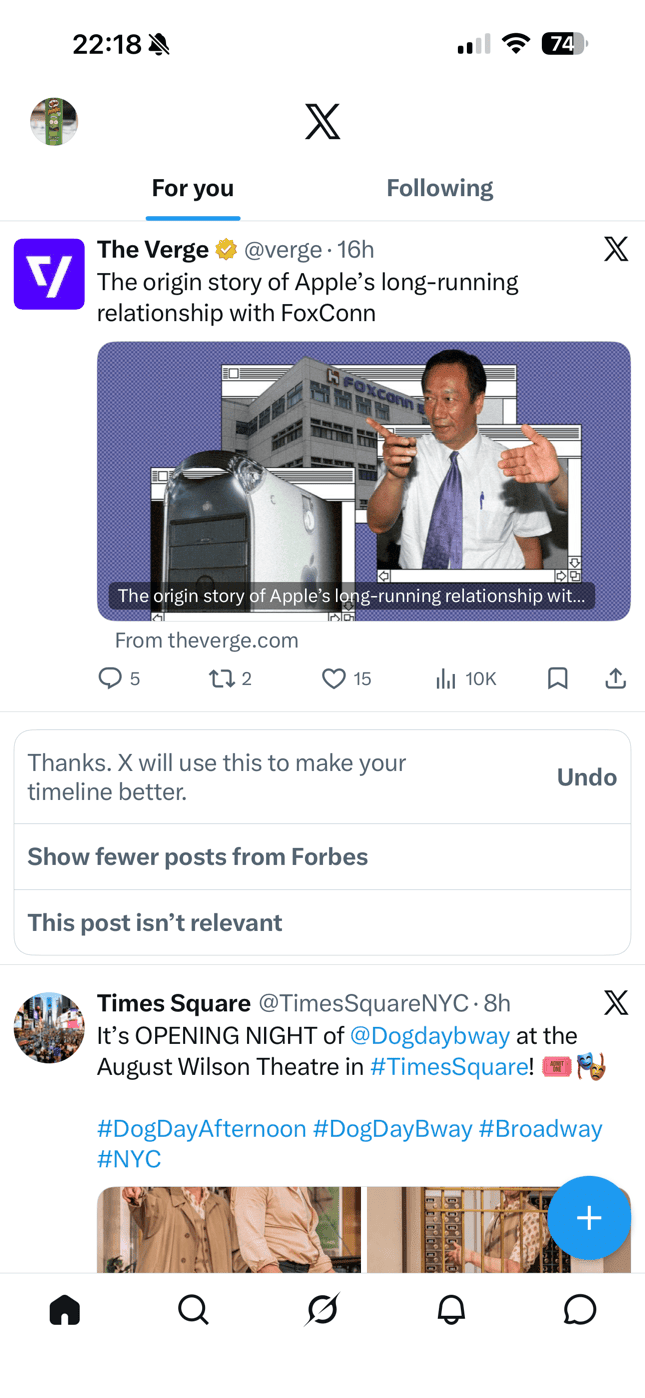This screenshot has height=1398, width=645.
Task: Tap the view count analytics icon
Action: coord(445,678)
